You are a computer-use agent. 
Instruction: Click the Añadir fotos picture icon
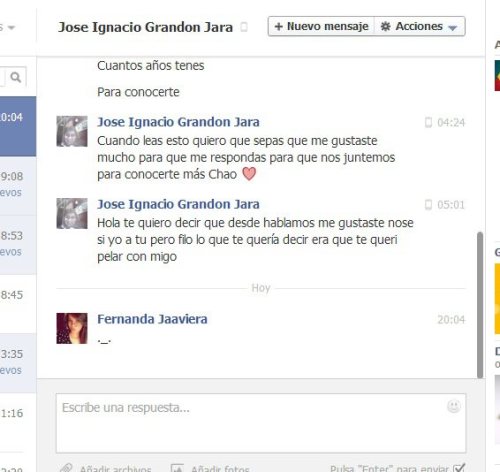[177, 468]
